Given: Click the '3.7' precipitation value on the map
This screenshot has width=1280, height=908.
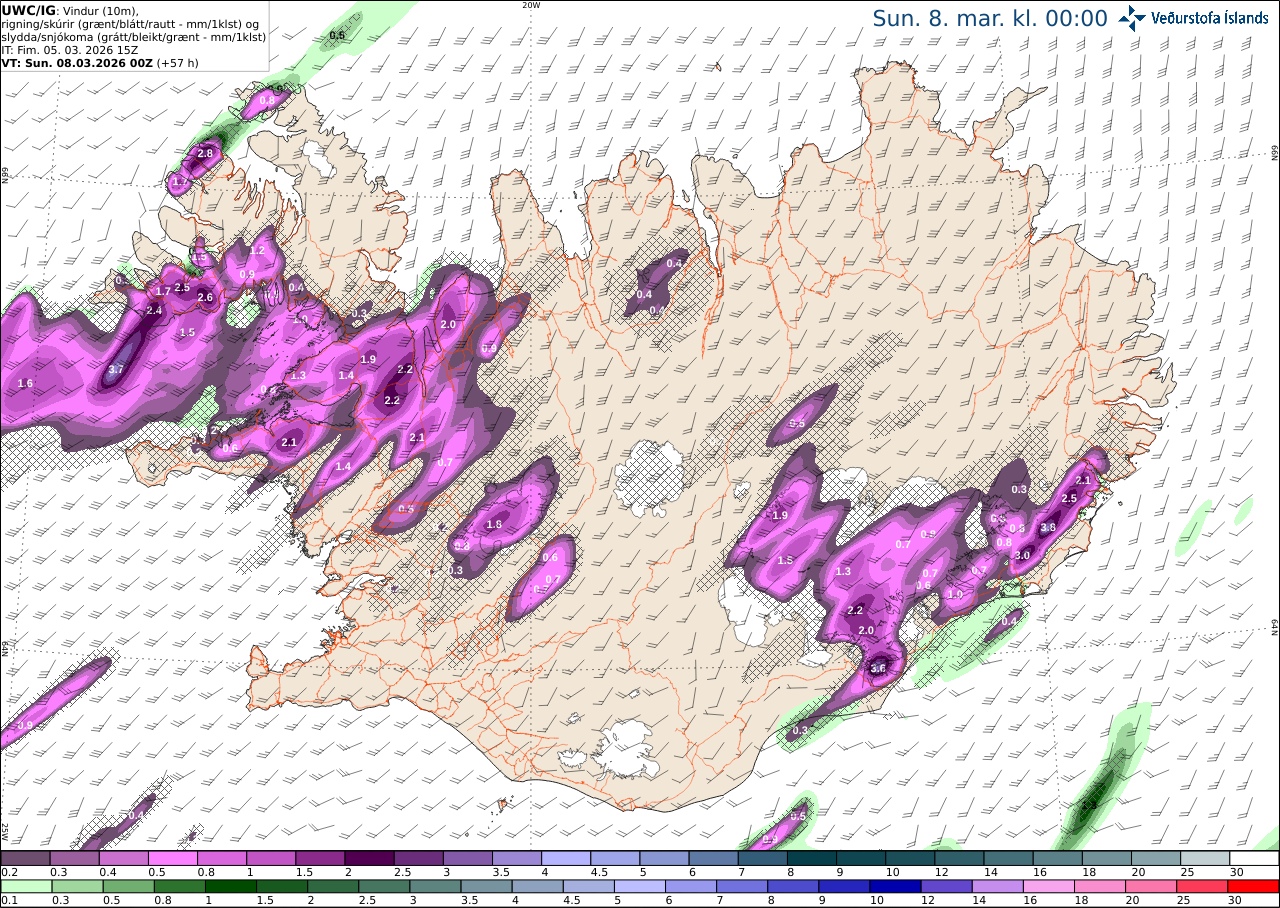Looking at the screenshot, I should 115,369.
